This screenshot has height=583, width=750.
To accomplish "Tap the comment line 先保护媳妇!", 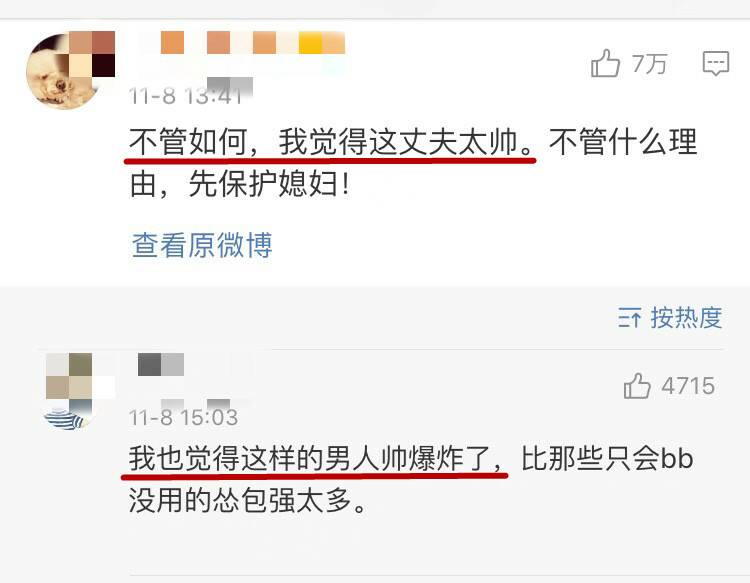I will click(x=269, y=185).
